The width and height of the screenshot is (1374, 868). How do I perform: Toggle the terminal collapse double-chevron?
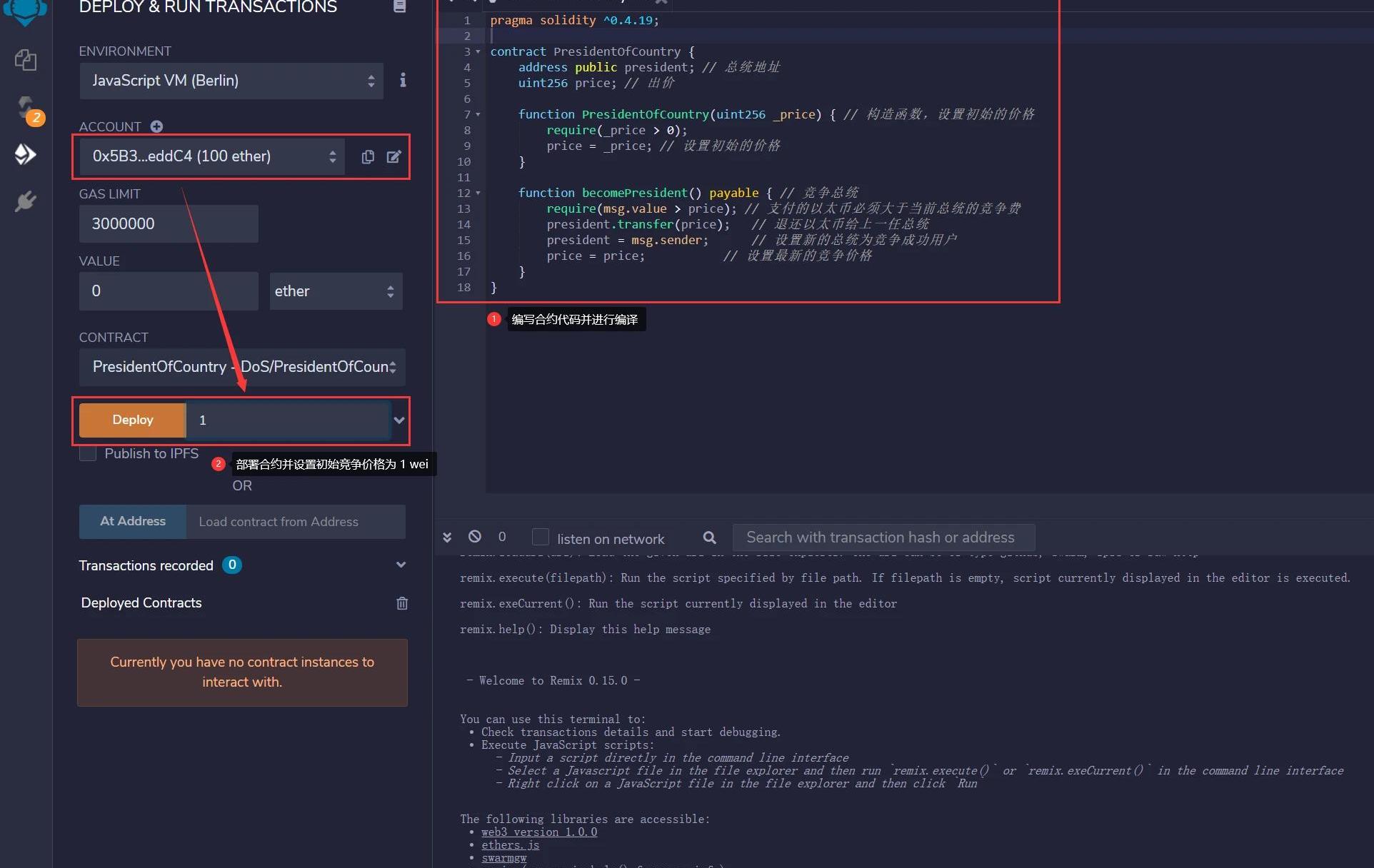[x=447, y=538]
